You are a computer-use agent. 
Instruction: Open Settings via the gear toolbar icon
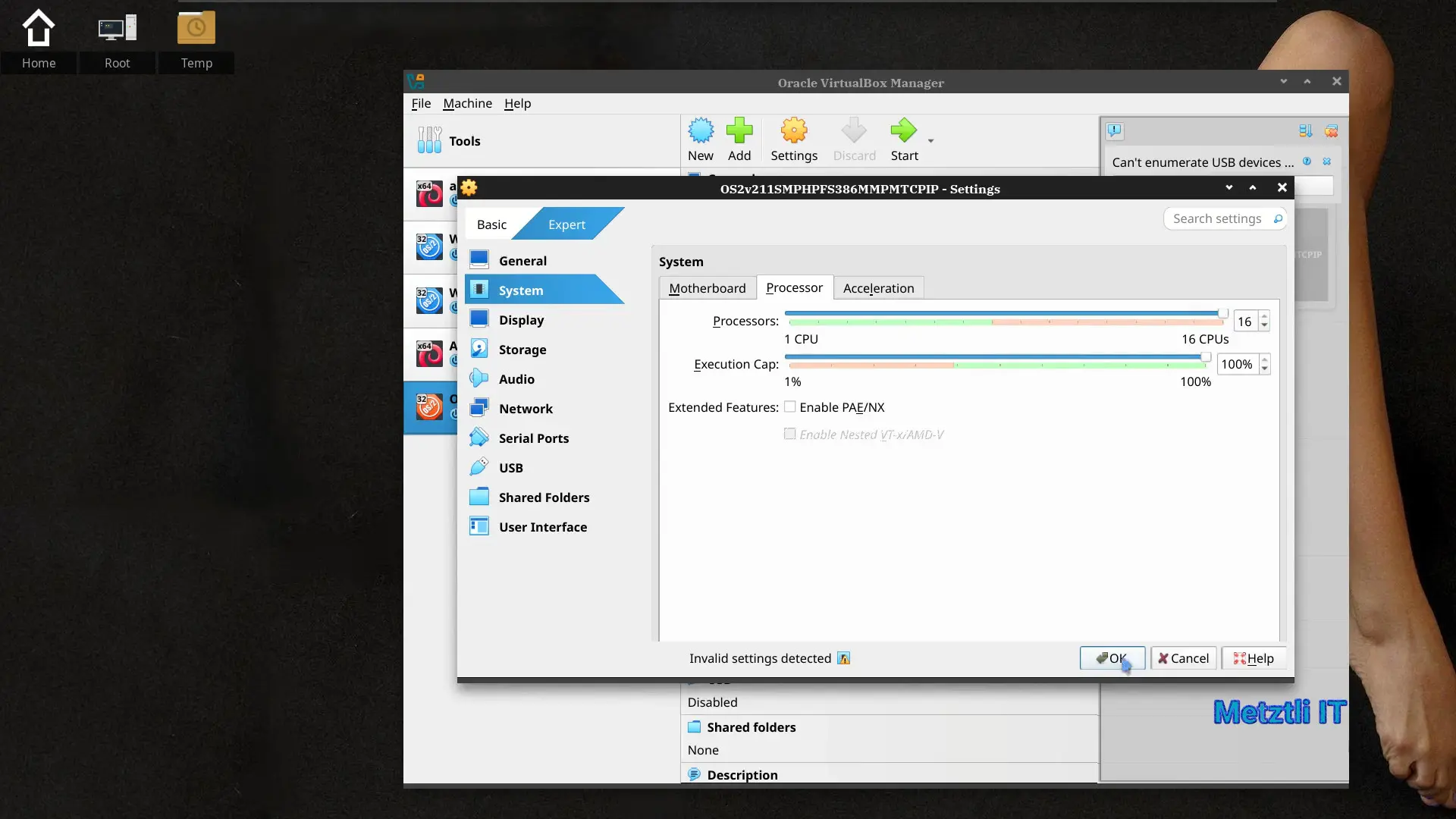794,130
